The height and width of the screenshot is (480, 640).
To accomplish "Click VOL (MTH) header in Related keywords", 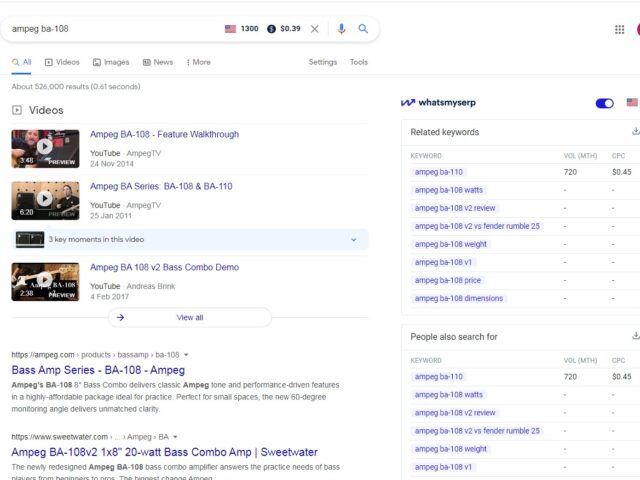I will coord(580,156).
